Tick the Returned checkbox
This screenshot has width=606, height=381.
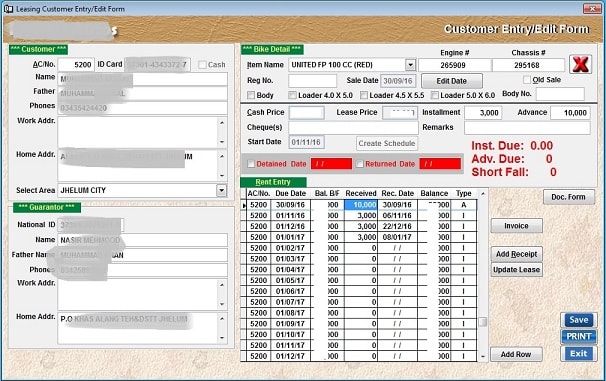[x=359, y=164]
